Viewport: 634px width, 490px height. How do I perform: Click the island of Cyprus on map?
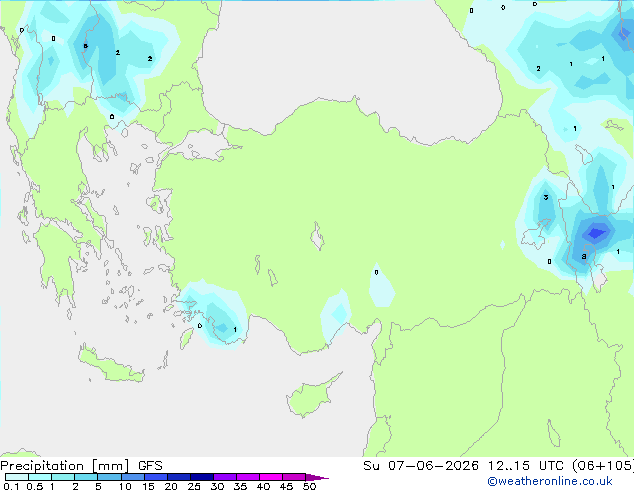(x=311, y=397)
